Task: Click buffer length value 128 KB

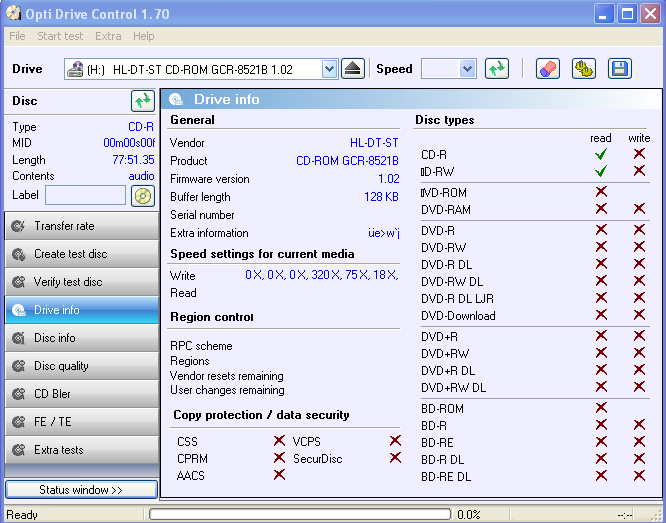Action: 381,197
